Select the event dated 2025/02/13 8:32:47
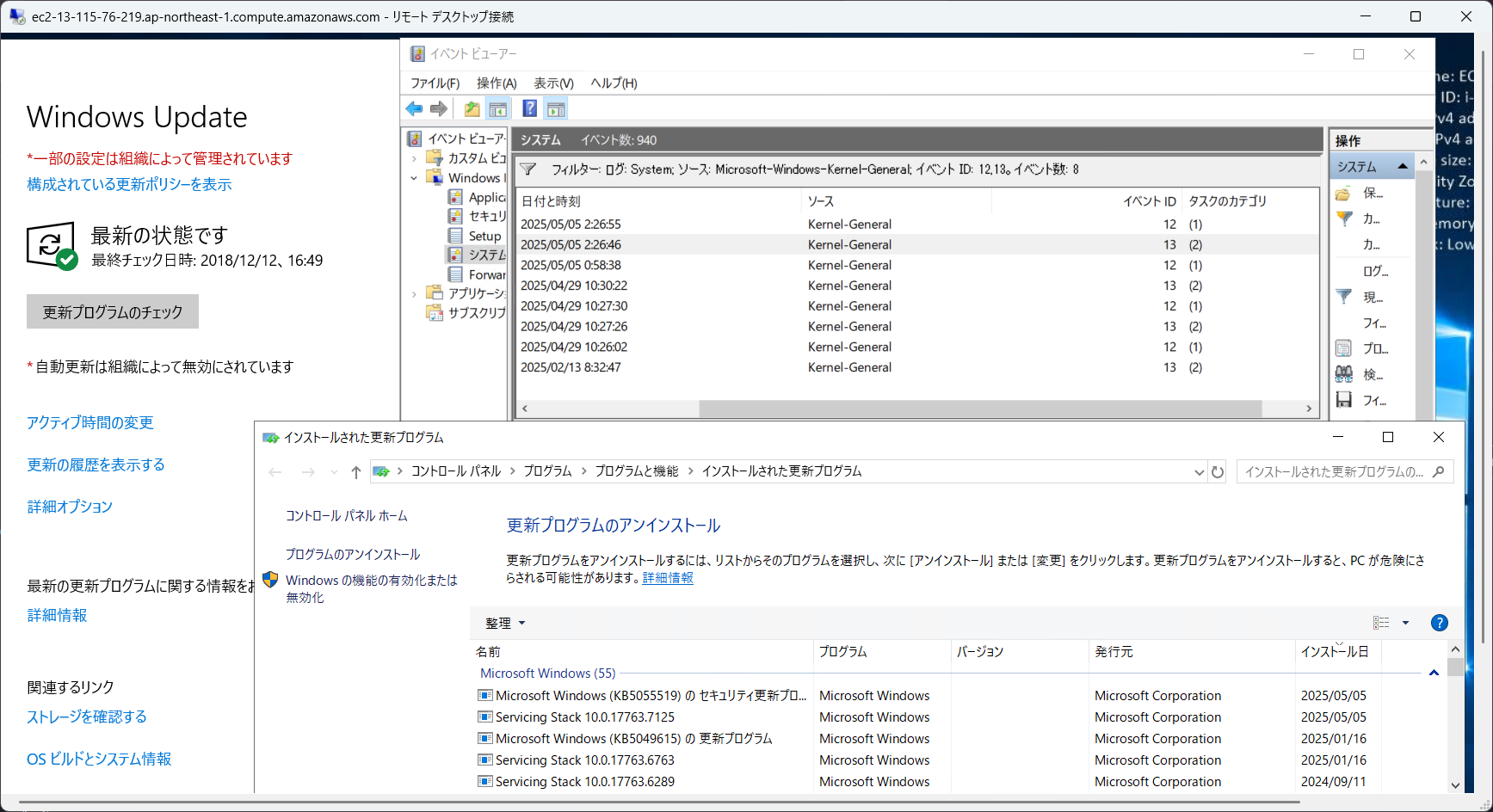Viewport: 1493px width, 812px height. click(916, 367)
